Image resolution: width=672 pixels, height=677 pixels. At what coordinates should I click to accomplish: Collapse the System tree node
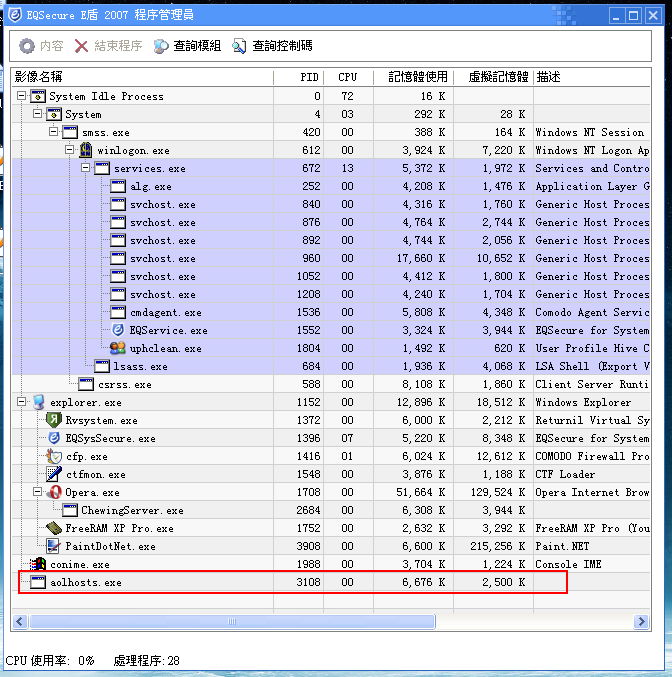(x=38, y=114)
